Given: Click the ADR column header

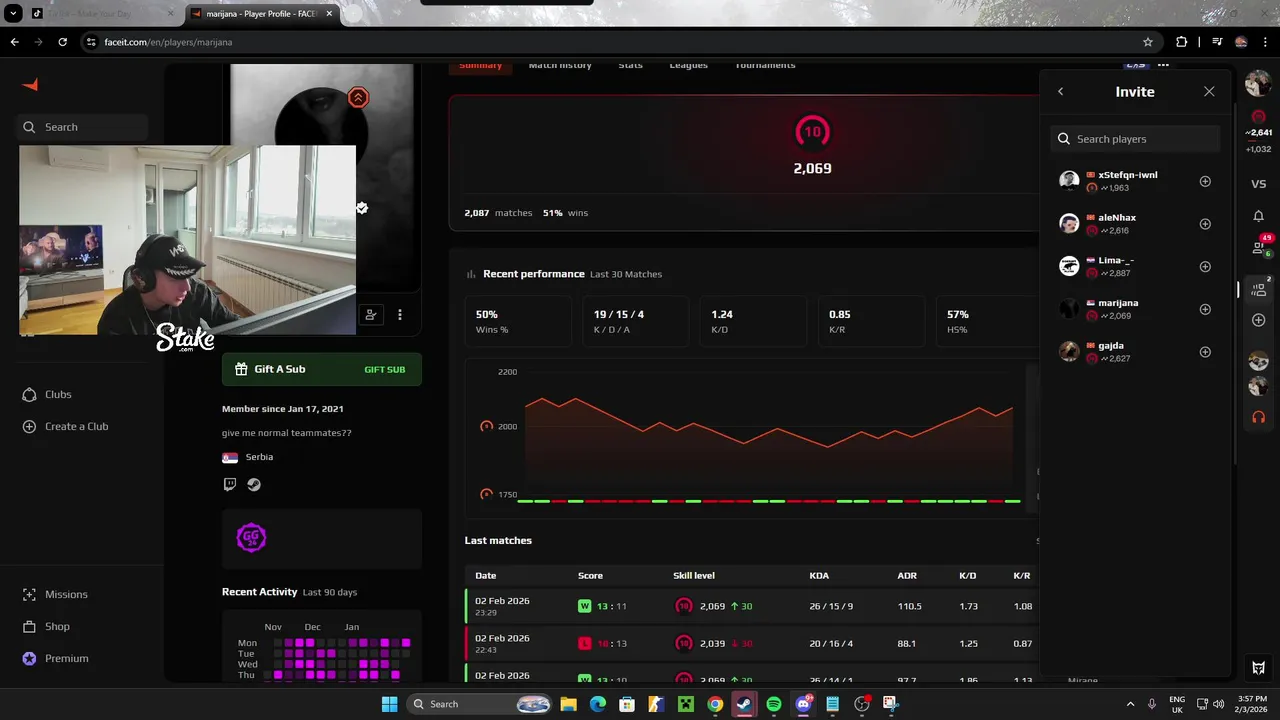Looking at the screenshot, I should pyautogui.click(x=907, y=576).
